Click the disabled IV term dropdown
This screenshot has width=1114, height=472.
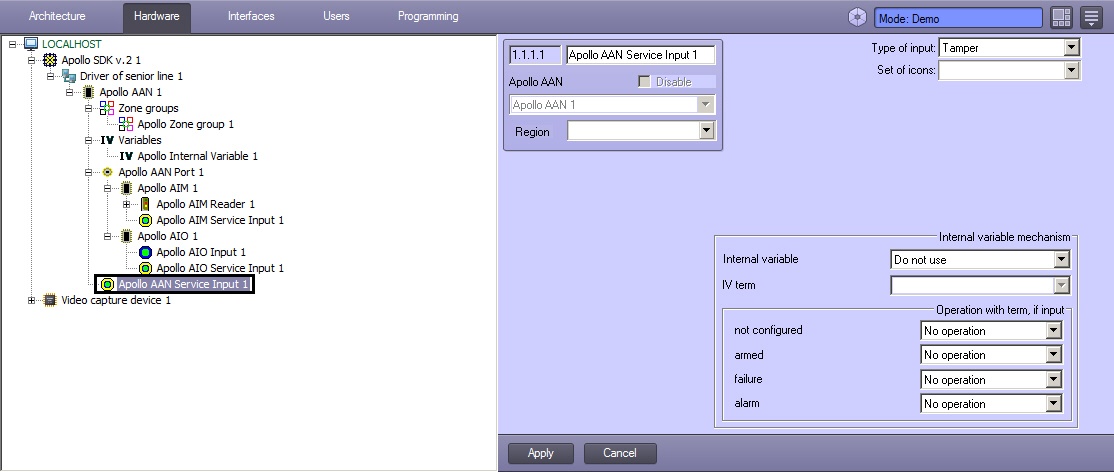[x=980, y=285]
